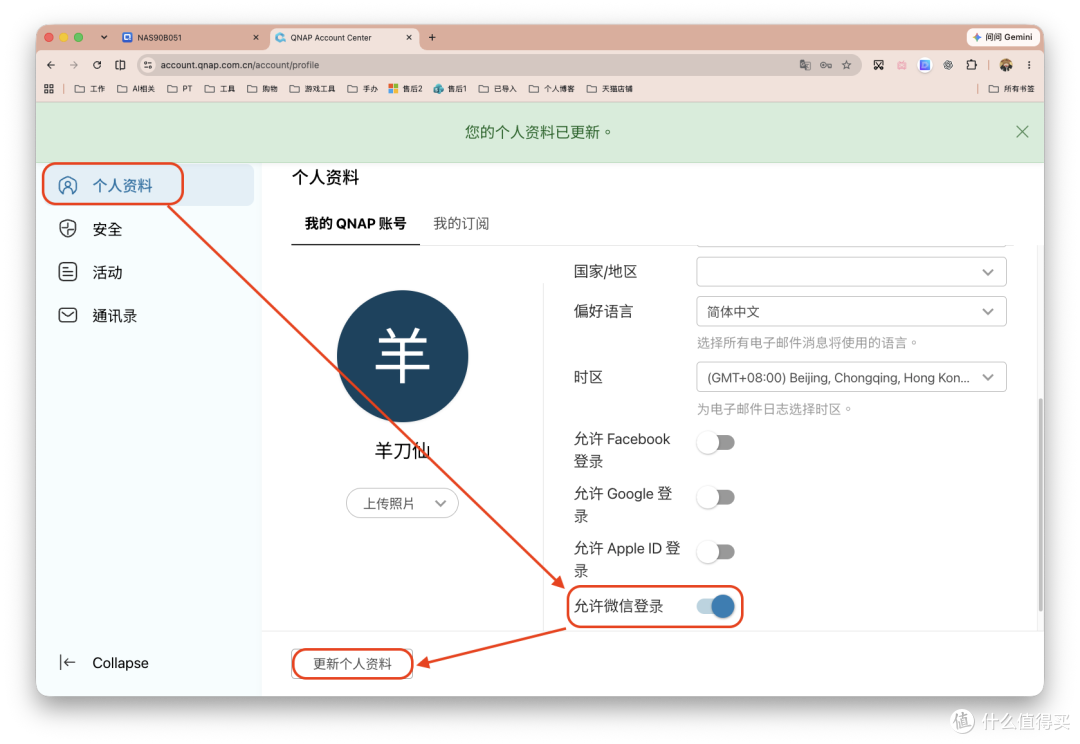Open the 售后2 bookmark
The width and height of the screenshot is (1080, 744).
[406, 89]
